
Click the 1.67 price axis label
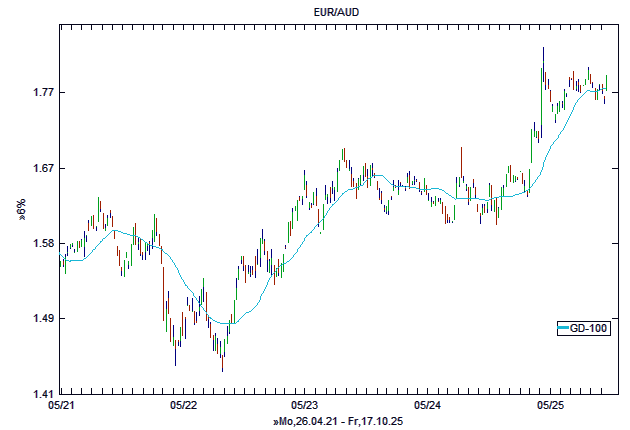point(40,168)
